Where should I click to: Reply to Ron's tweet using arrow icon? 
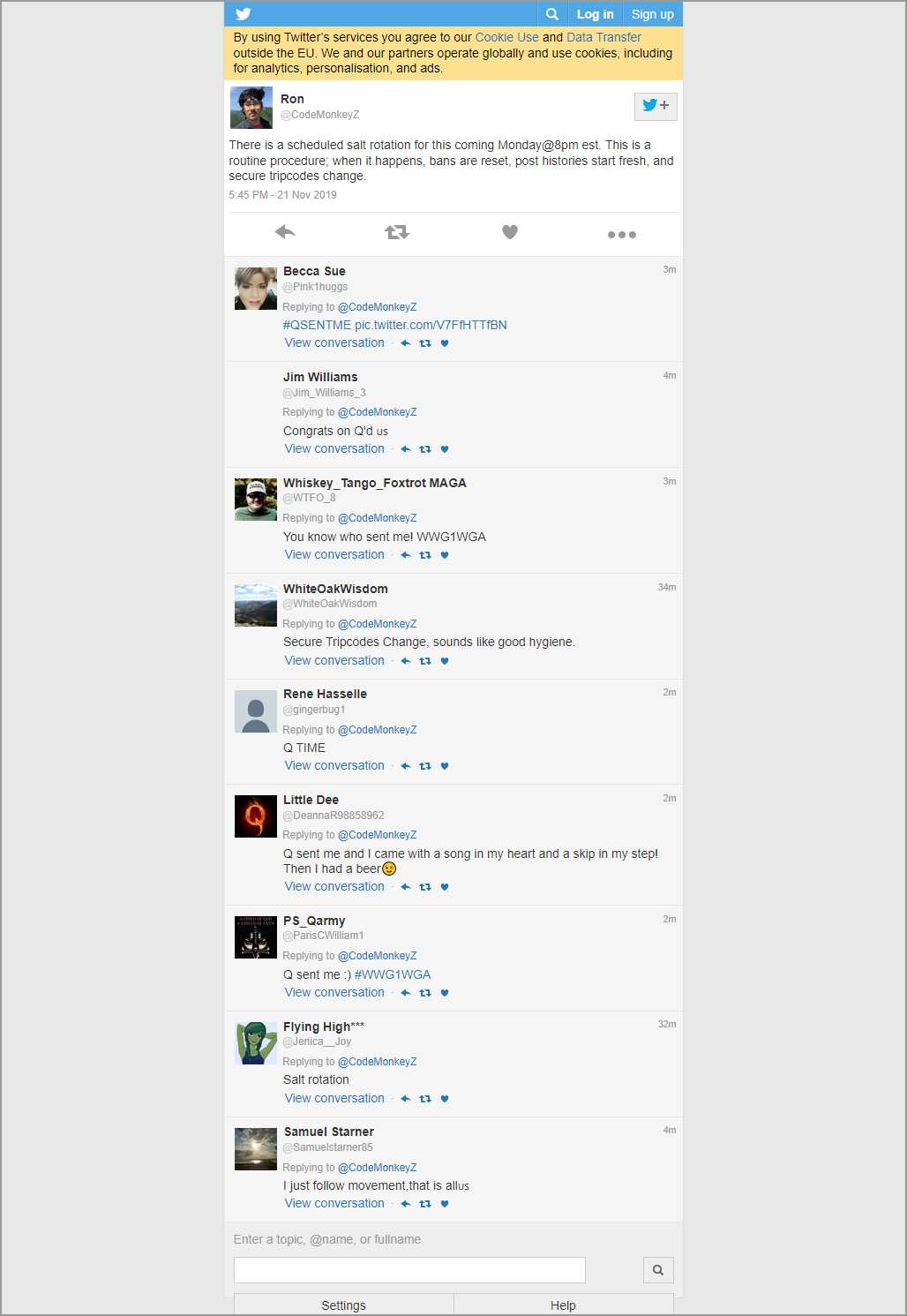tap(284, 232)
